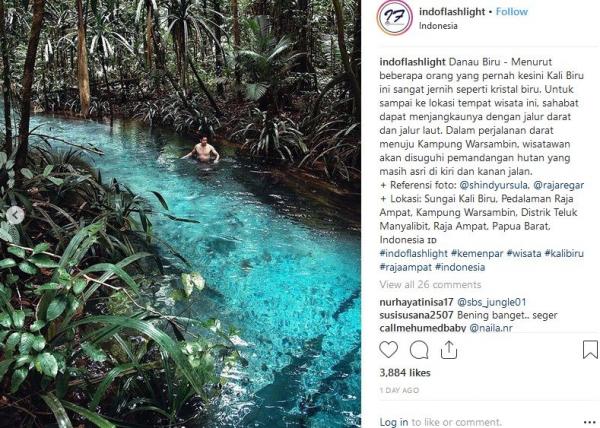The height and width of the screenshot is (428, 600).
Task: Follow the indoflashlight account
Action: click(x=512, y=12)
